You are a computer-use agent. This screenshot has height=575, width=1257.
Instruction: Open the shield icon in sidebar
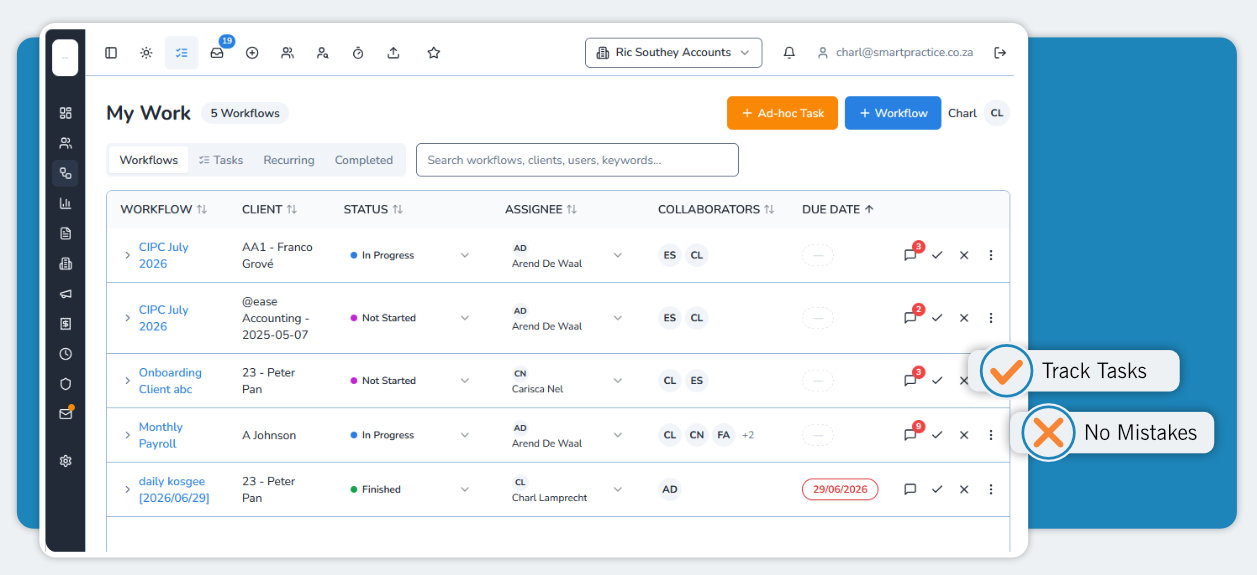66,384
